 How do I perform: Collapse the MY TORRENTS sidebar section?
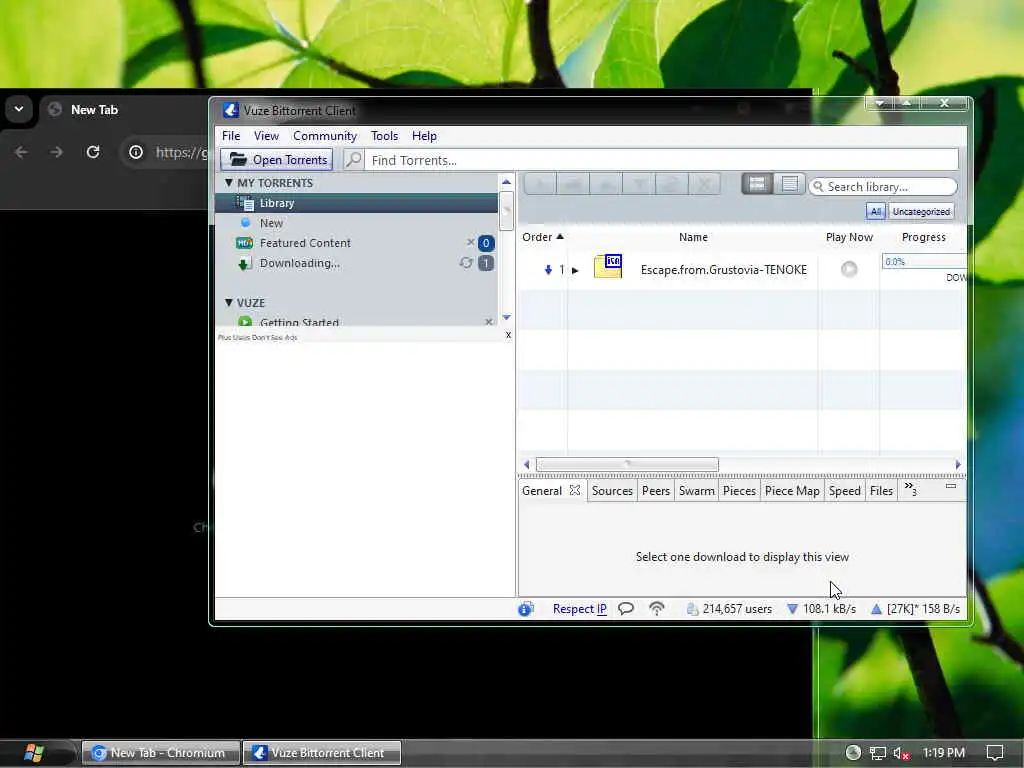[229, 183]
